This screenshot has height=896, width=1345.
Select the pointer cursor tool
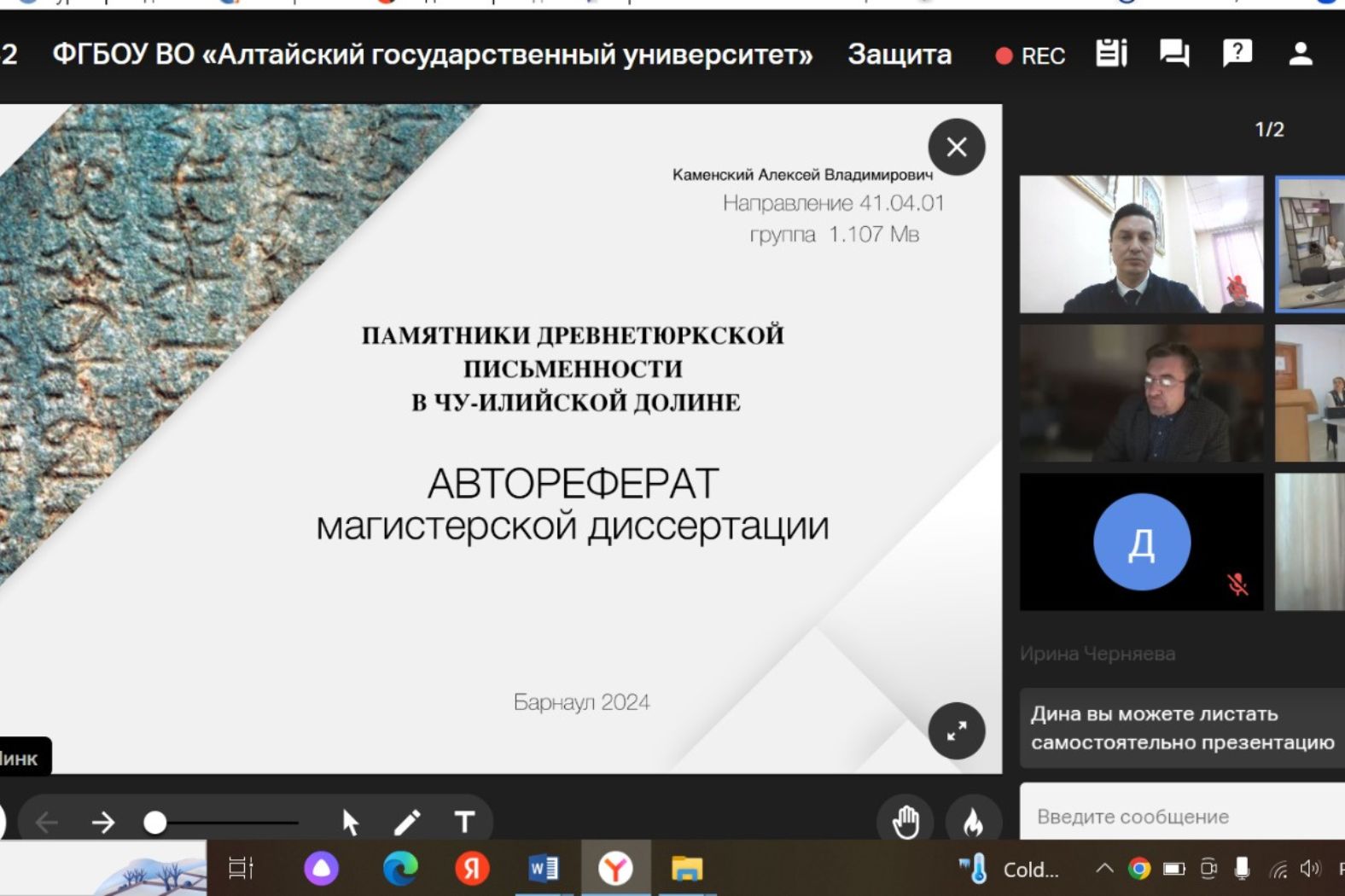[350, 823]
